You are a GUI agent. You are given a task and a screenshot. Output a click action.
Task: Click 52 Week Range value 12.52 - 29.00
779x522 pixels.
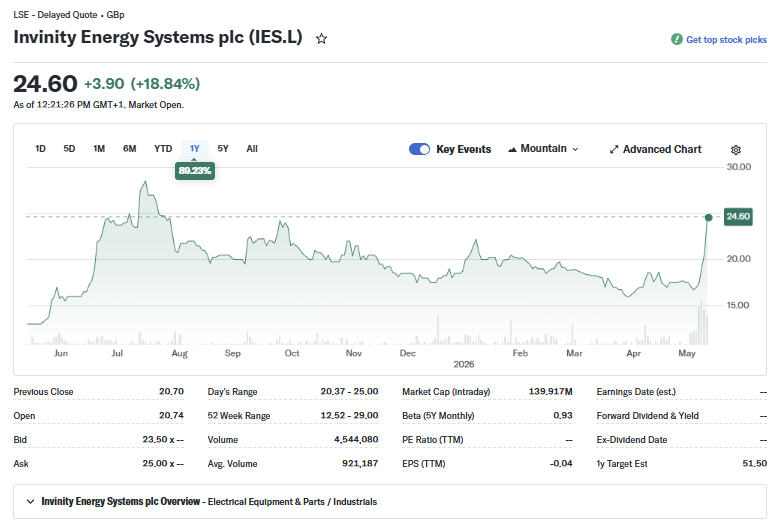(x=349, y=415)
